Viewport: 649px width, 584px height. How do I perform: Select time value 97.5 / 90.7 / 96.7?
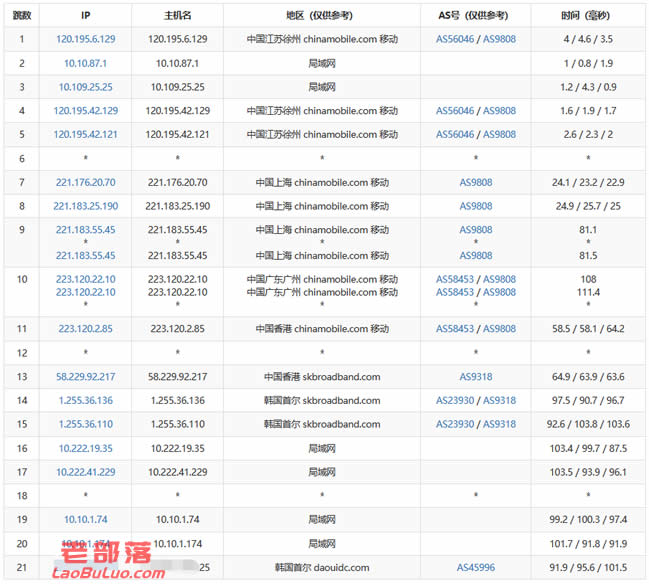pos(588,400)
